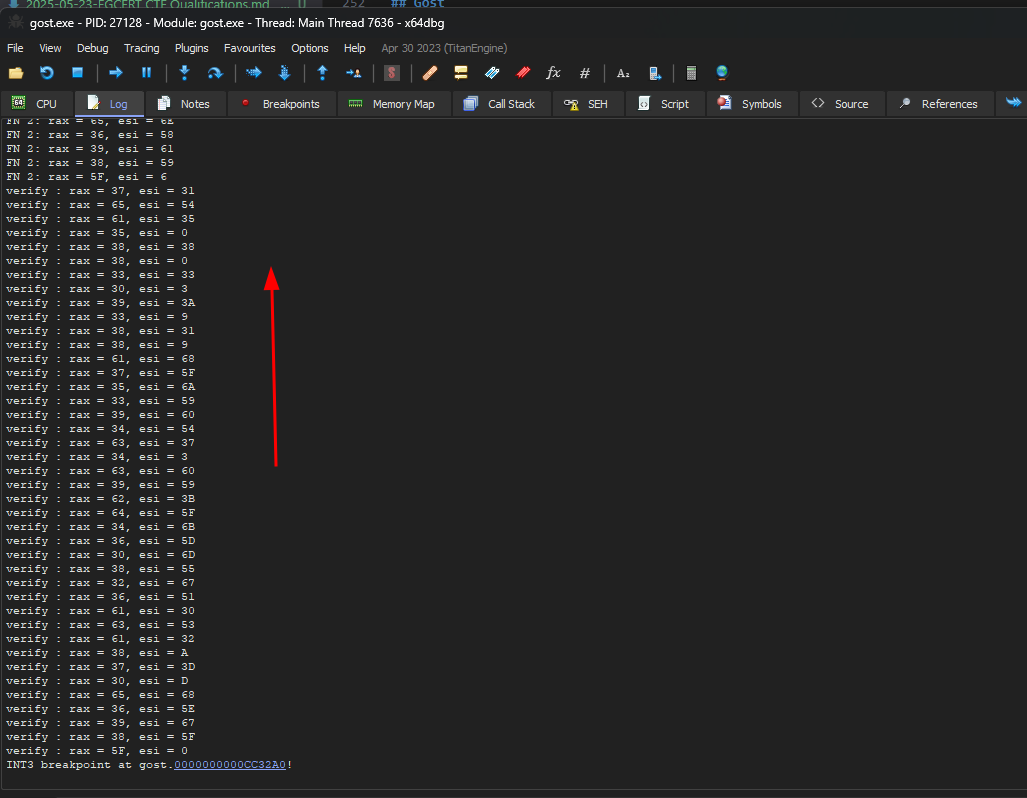The width and height of the screenshot is (1027, 798).
Task: Click the address link 0000000000CC32A0
Action: pyautogui.click(x=230, y=765)
